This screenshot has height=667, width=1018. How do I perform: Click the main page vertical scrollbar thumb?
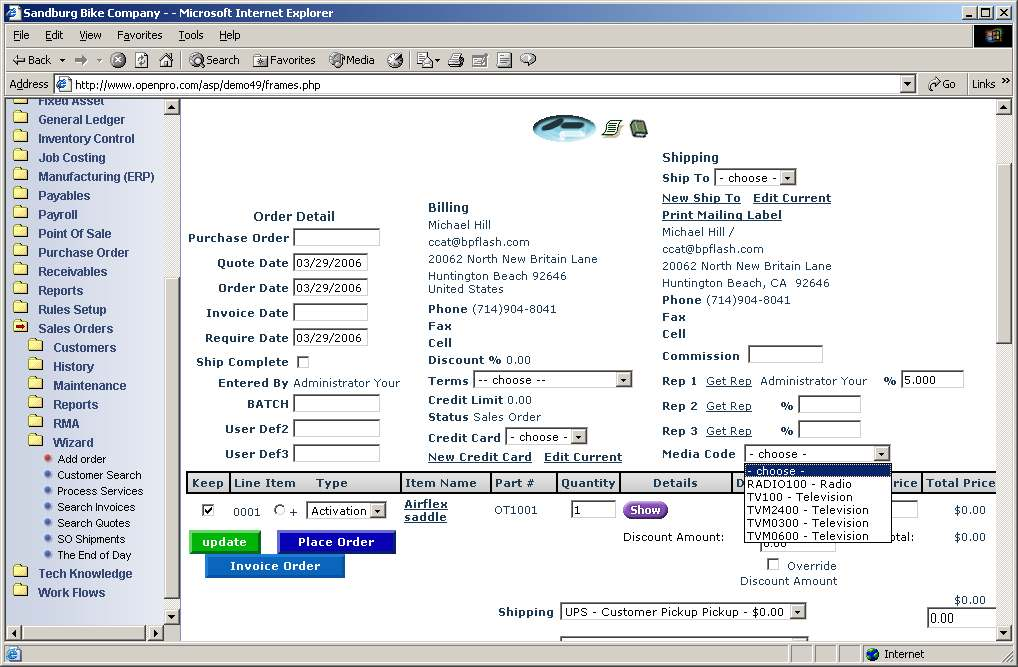[1005, 250]
